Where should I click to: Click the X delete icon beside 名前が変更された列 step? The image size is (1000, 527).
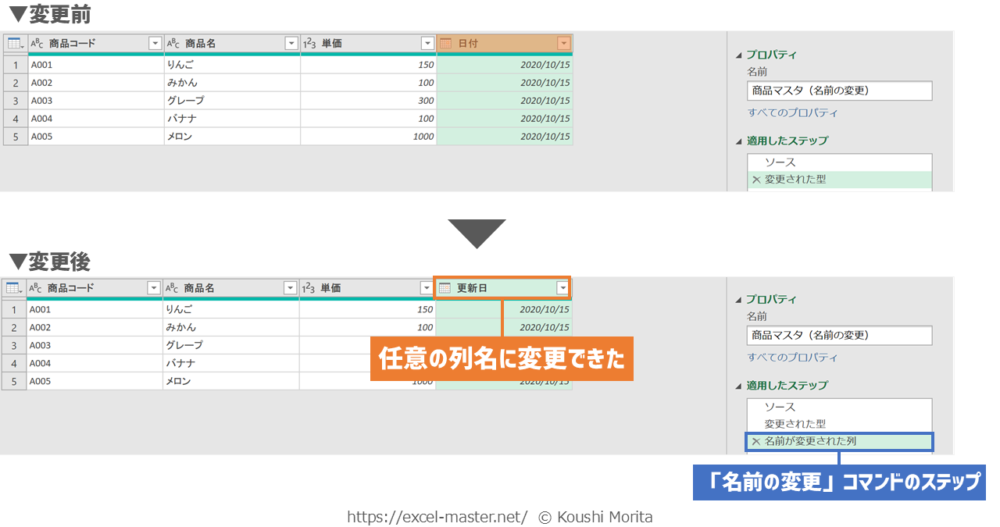tap(755, 441)
